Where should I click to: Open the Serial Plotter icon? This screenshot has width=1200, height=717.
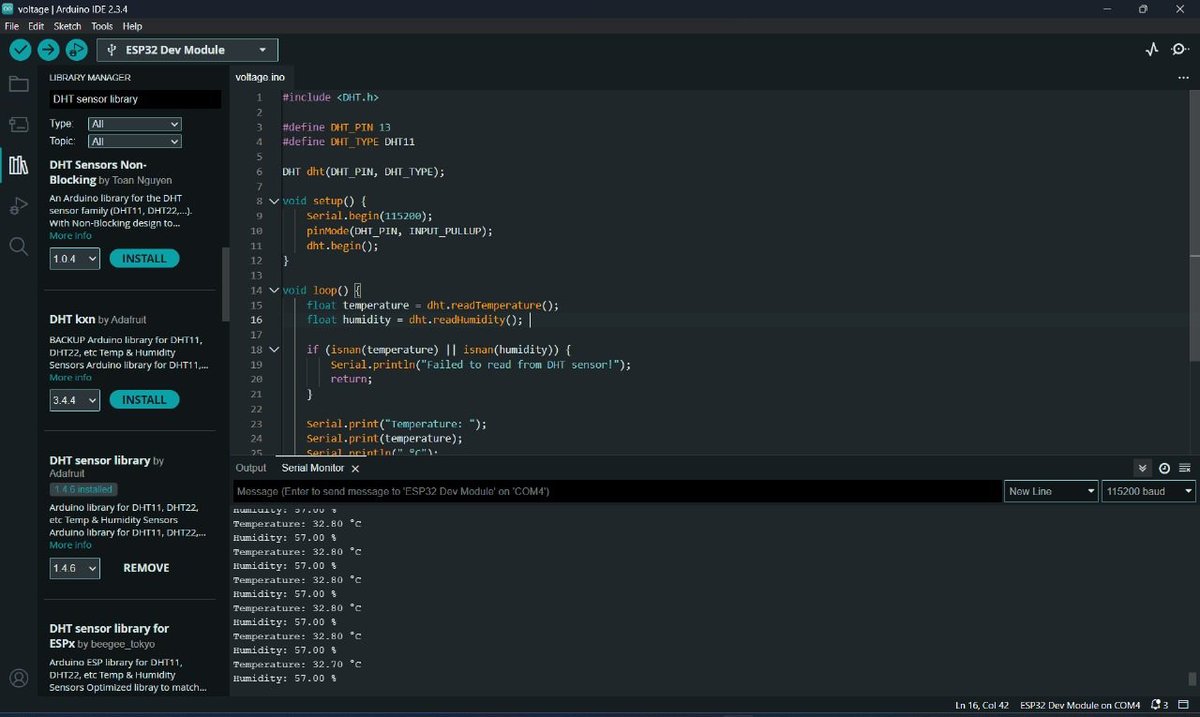click(1152, 50)
